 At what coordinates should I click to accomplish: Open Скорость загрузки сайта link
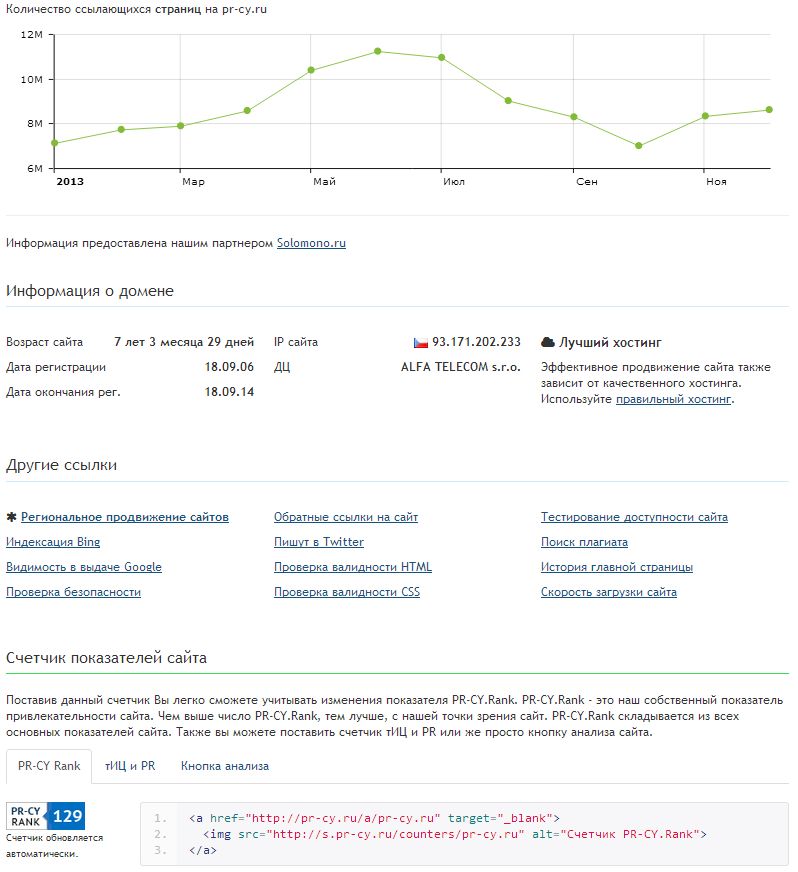pyautogui.click(x=608, y=592)
